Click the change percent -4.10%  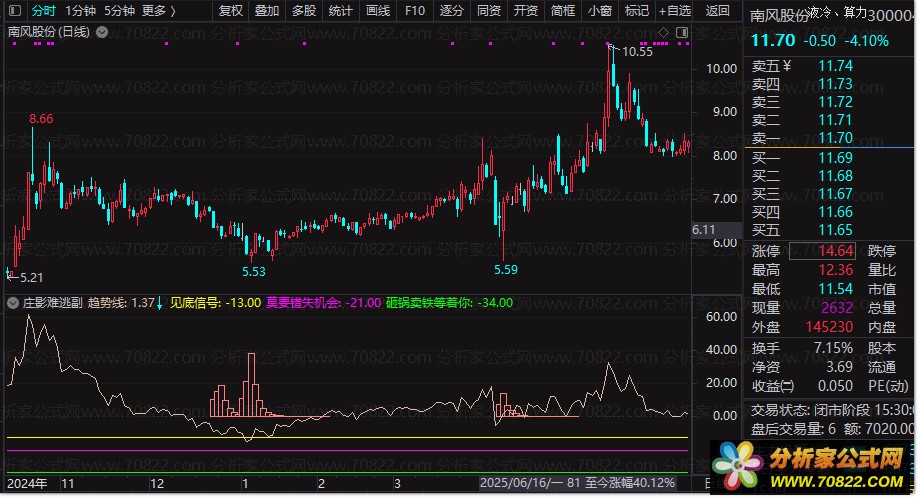[x=867, y=41]
